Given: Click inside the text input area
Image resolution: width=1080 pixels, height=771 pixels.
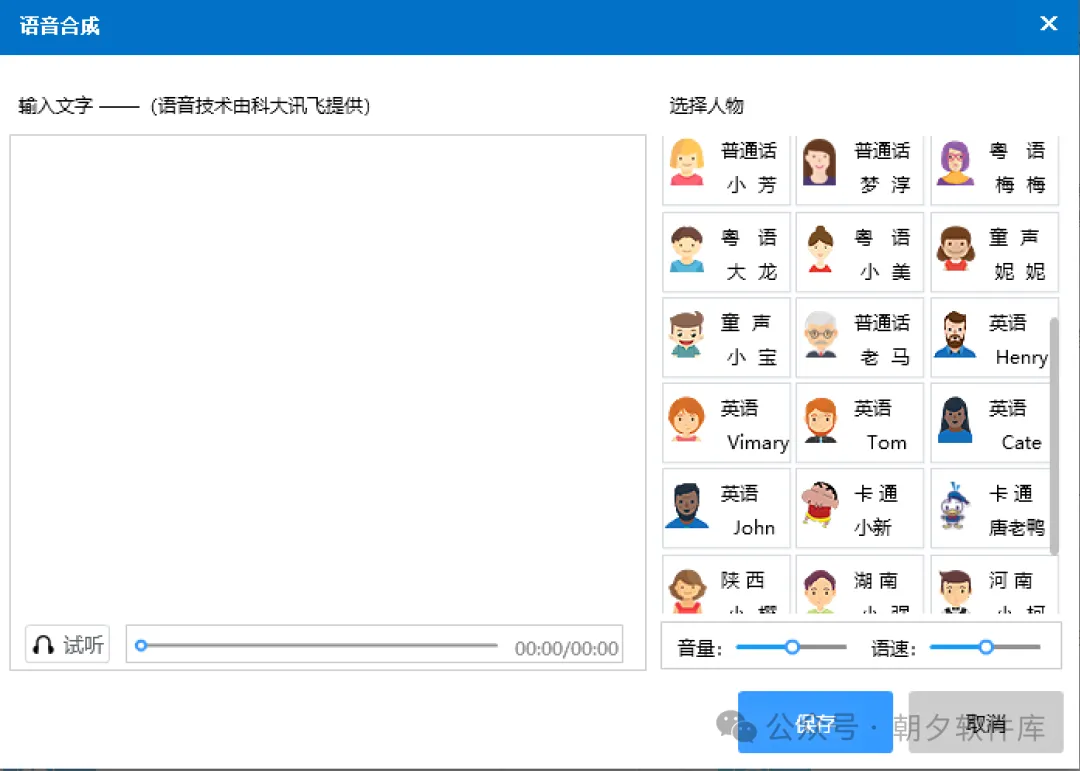Looking at the screenshot, I should [x=330, y=380].
